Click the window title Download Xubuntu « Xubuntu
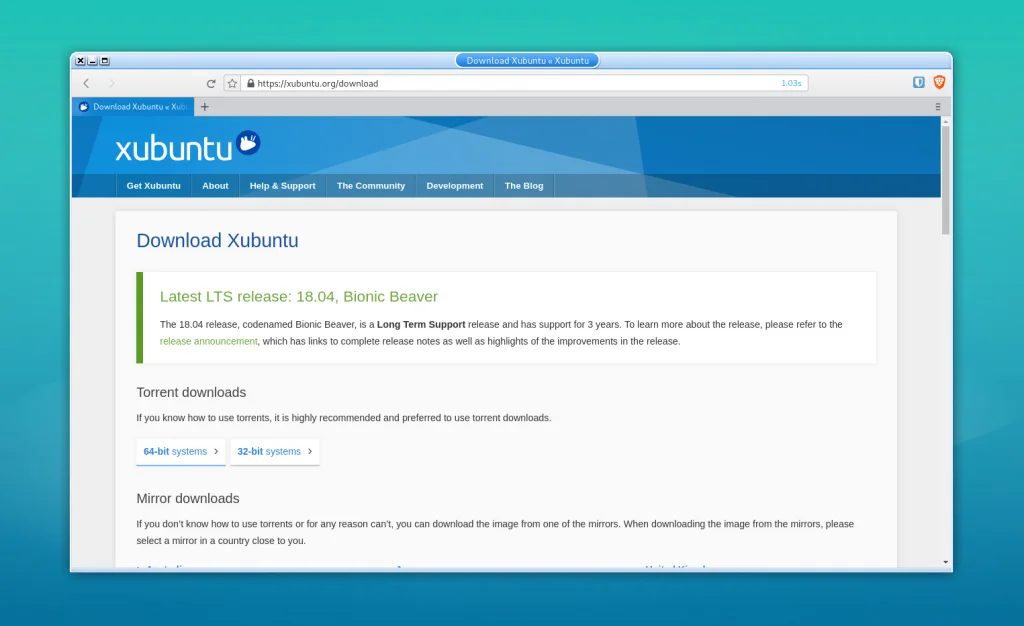This screenshot has height=626, width=1024. pyautogui.click(x=527, y=60)
